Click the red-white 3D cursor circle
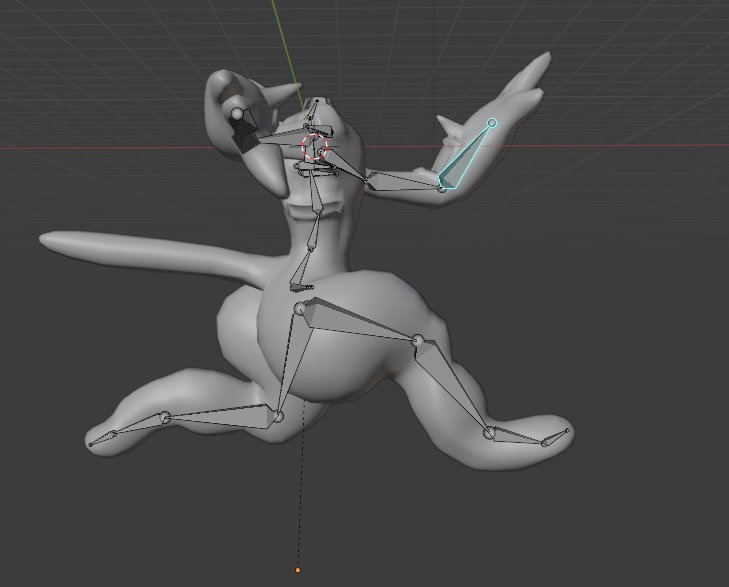Screen dimensions: 729x587 314,146
